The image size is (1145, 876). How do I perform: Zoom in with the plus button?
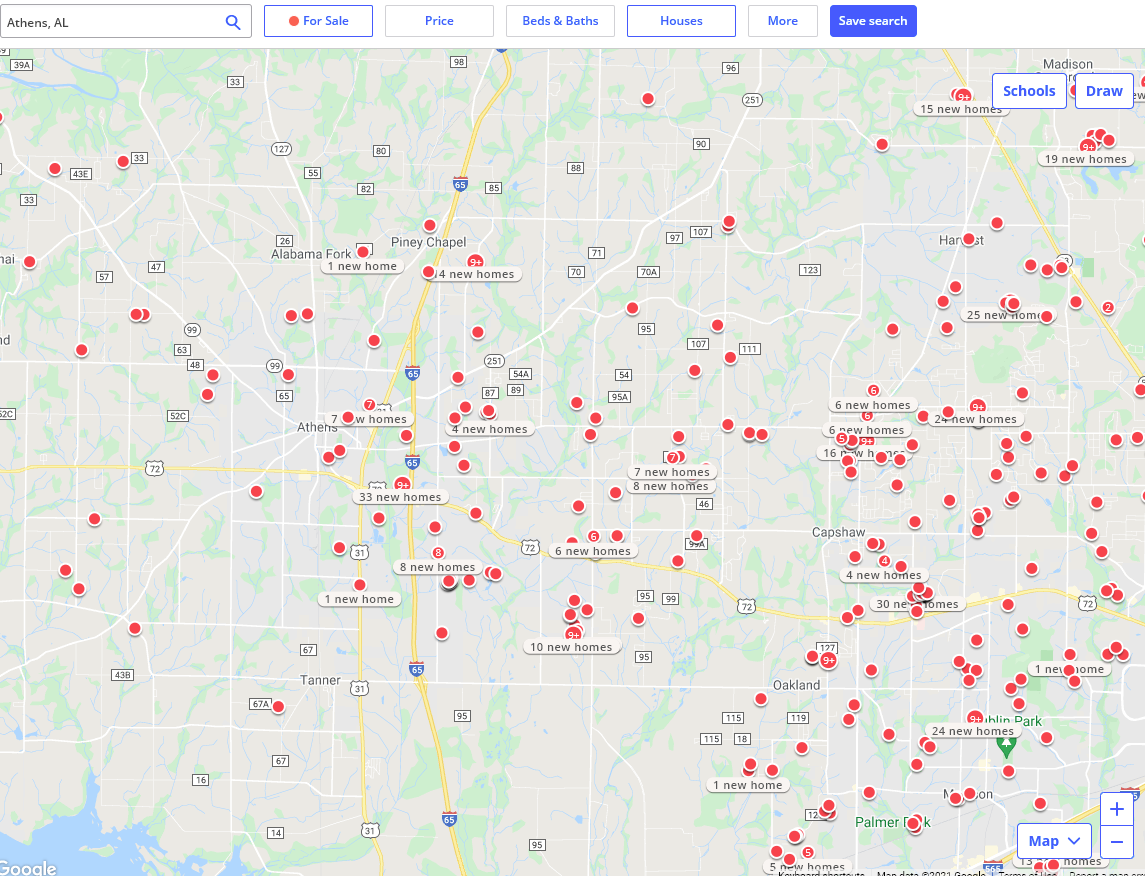point(1117,809)
